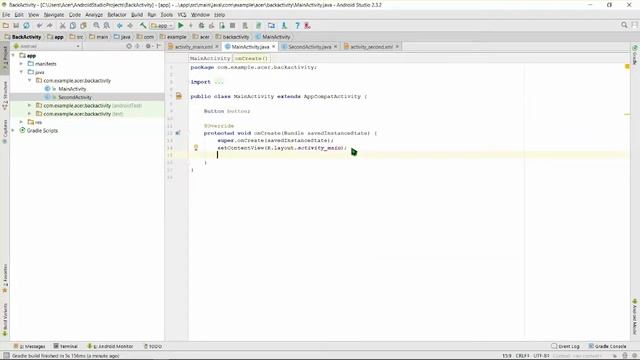The width and height of the screenshot is (640, 360).
Task: Expand the manifests folder
Action: tap(22, 64)
